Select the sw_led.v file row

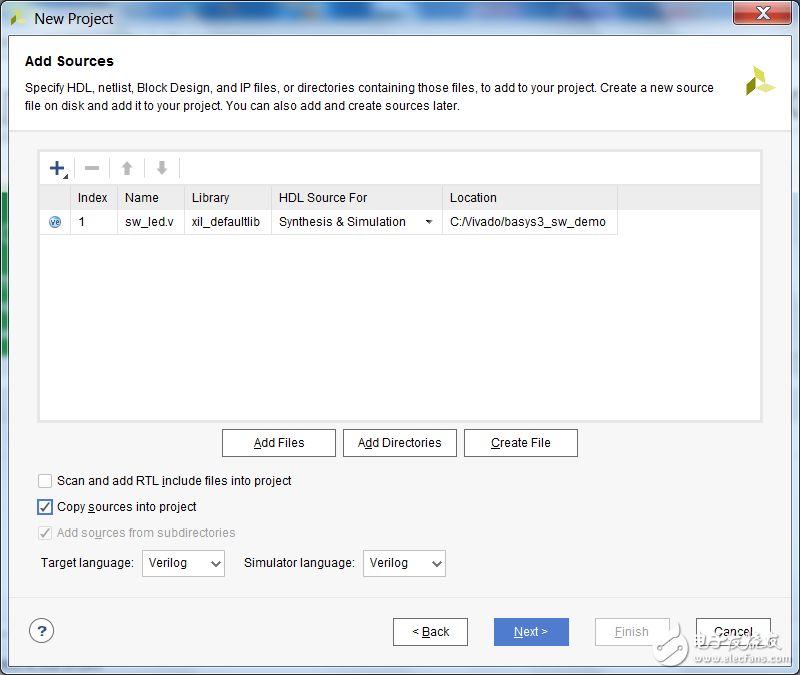pos(150,222)
